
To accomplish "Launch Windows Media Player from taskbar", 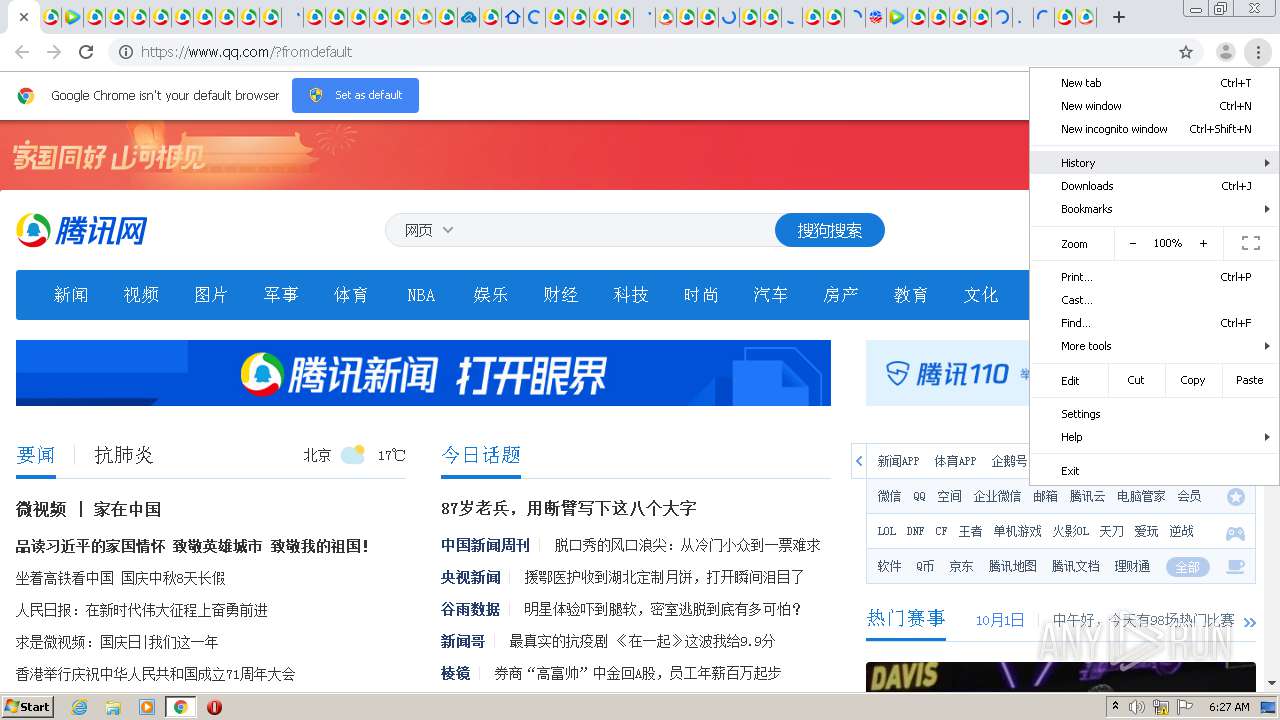I will (147, 707).
